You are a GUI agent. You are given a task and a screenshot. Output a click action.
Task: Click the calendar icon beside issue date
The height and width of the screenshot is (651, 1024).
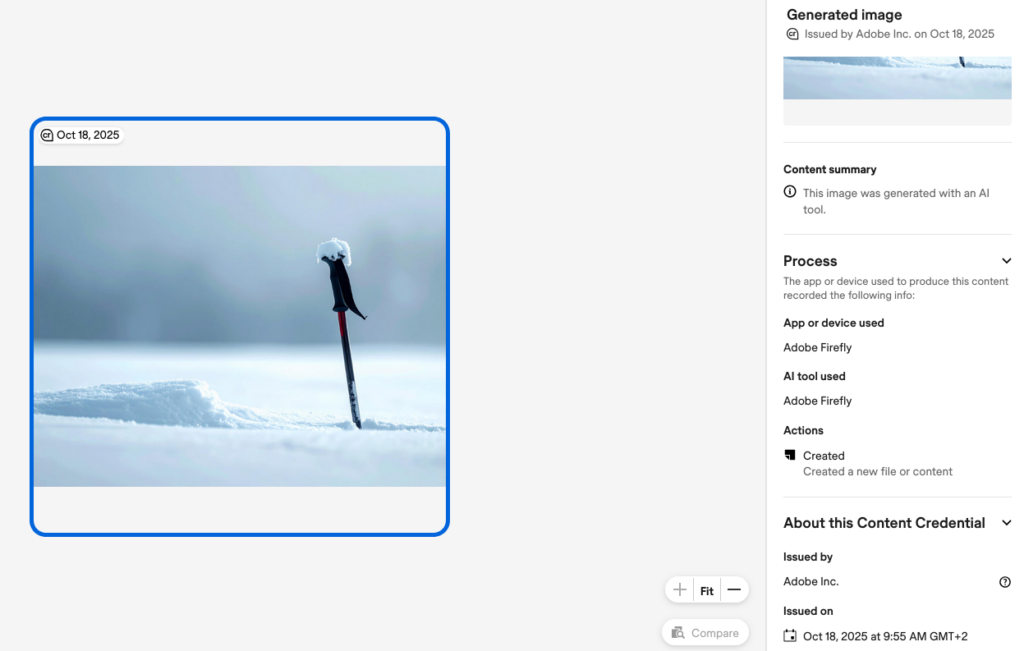click(x=790, y=636)
